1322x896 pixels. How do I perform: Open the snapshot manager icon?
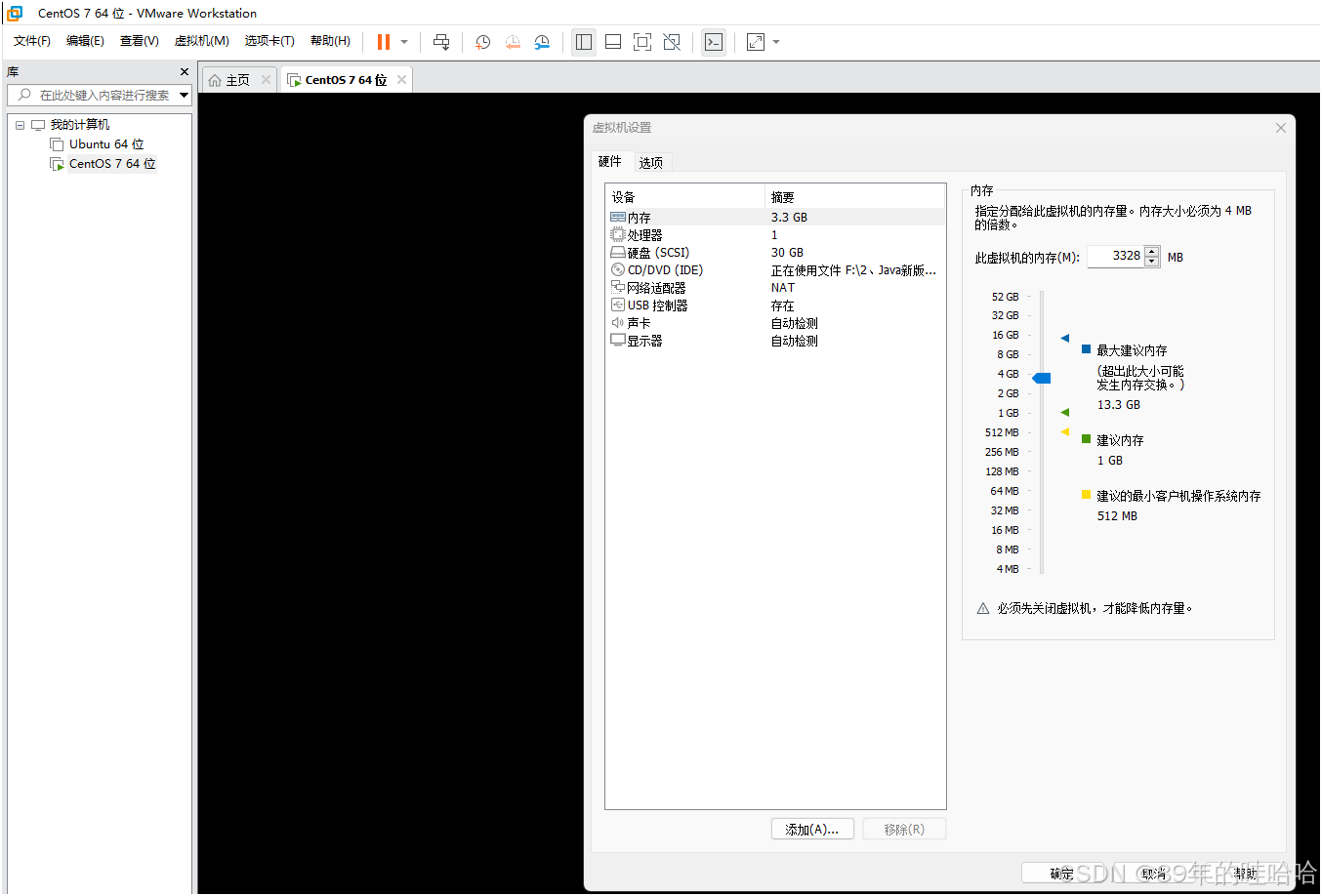542,42
